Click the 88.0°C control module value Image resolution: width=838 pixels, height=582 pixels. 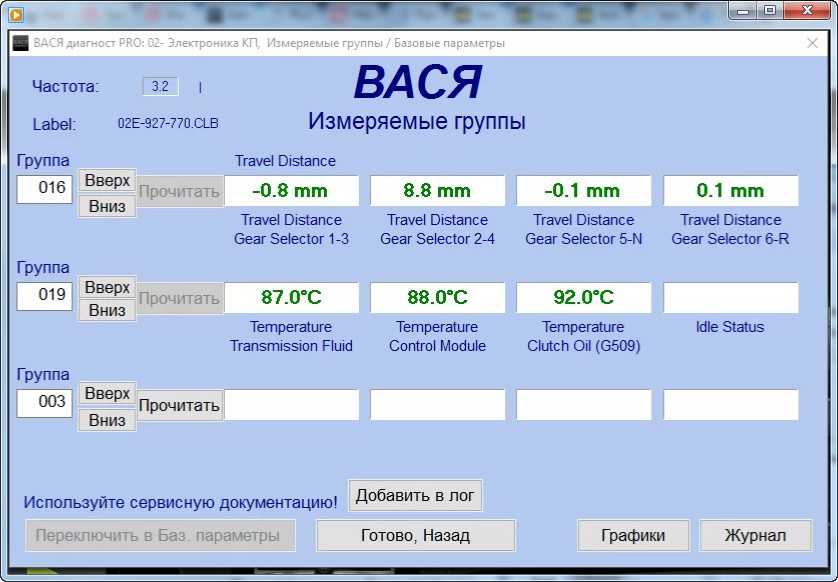pos(437,298)
